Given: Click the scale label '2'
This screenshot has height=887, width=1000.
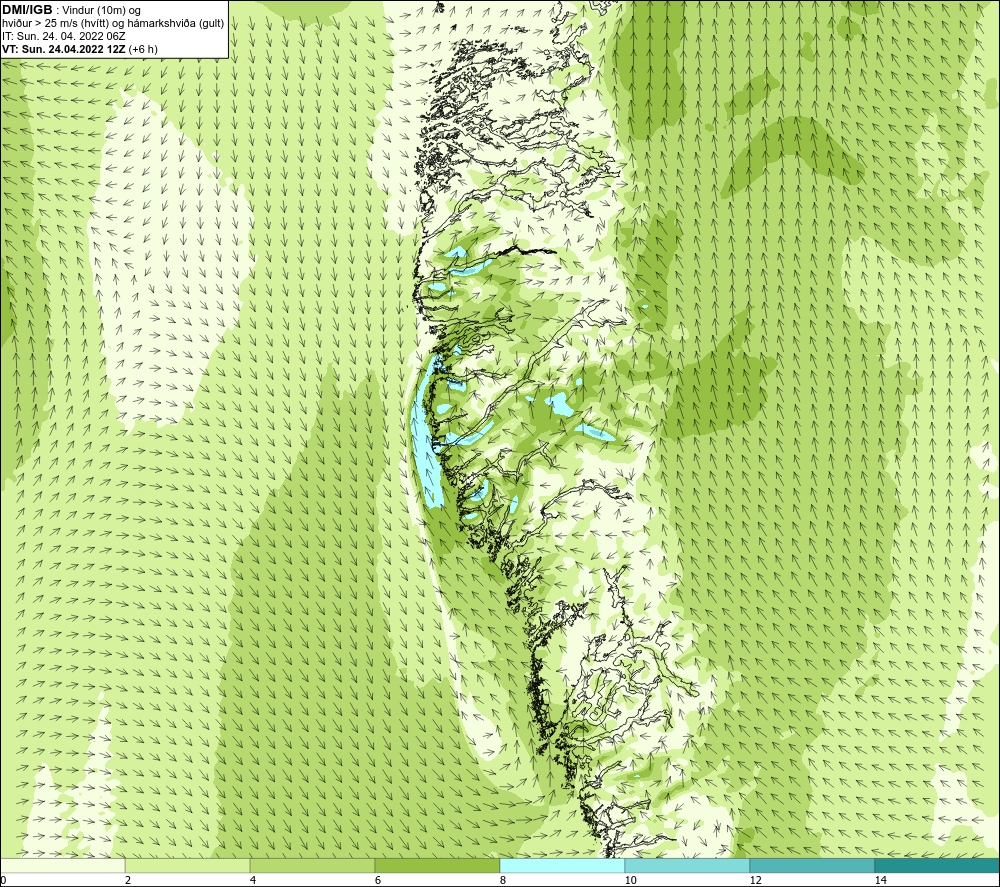Looking at the screenshot, I should [x=128, y=880].
